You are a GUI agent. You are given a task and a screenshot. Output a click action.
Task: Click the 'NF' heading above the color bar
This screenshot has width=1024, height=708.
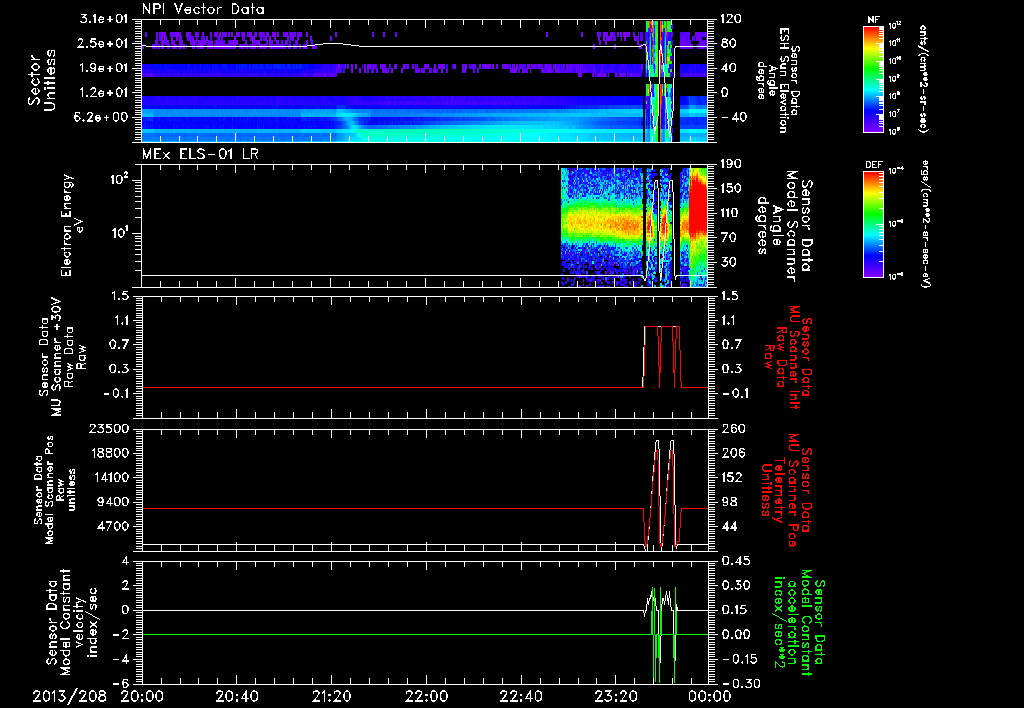click(x=873, y=20)
